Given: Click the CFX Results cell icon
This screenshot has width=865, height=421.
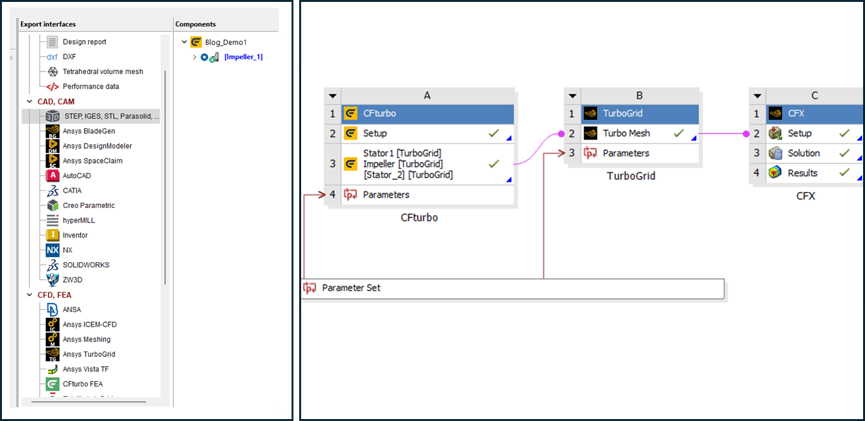Looking at the screenshot, I should [776, 173].
